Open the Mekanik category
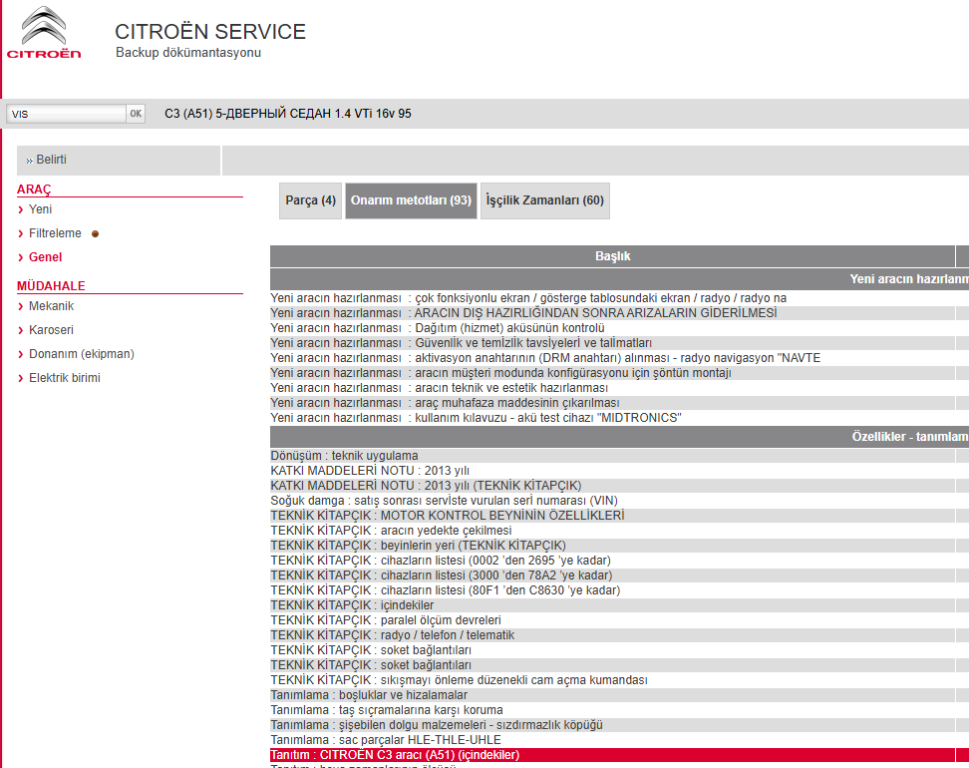 51,306
